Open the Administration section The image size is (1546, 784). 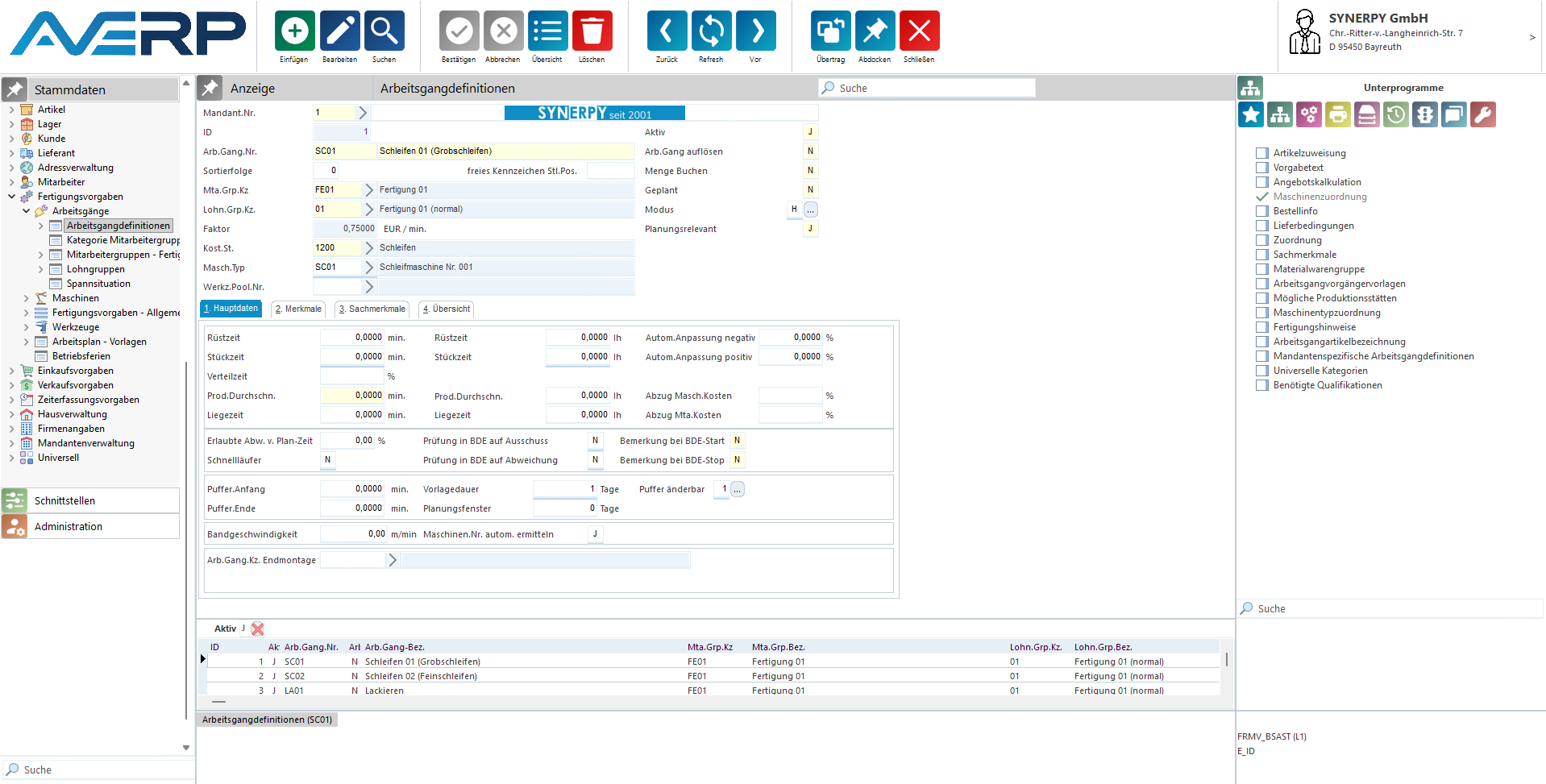point(69,526)
